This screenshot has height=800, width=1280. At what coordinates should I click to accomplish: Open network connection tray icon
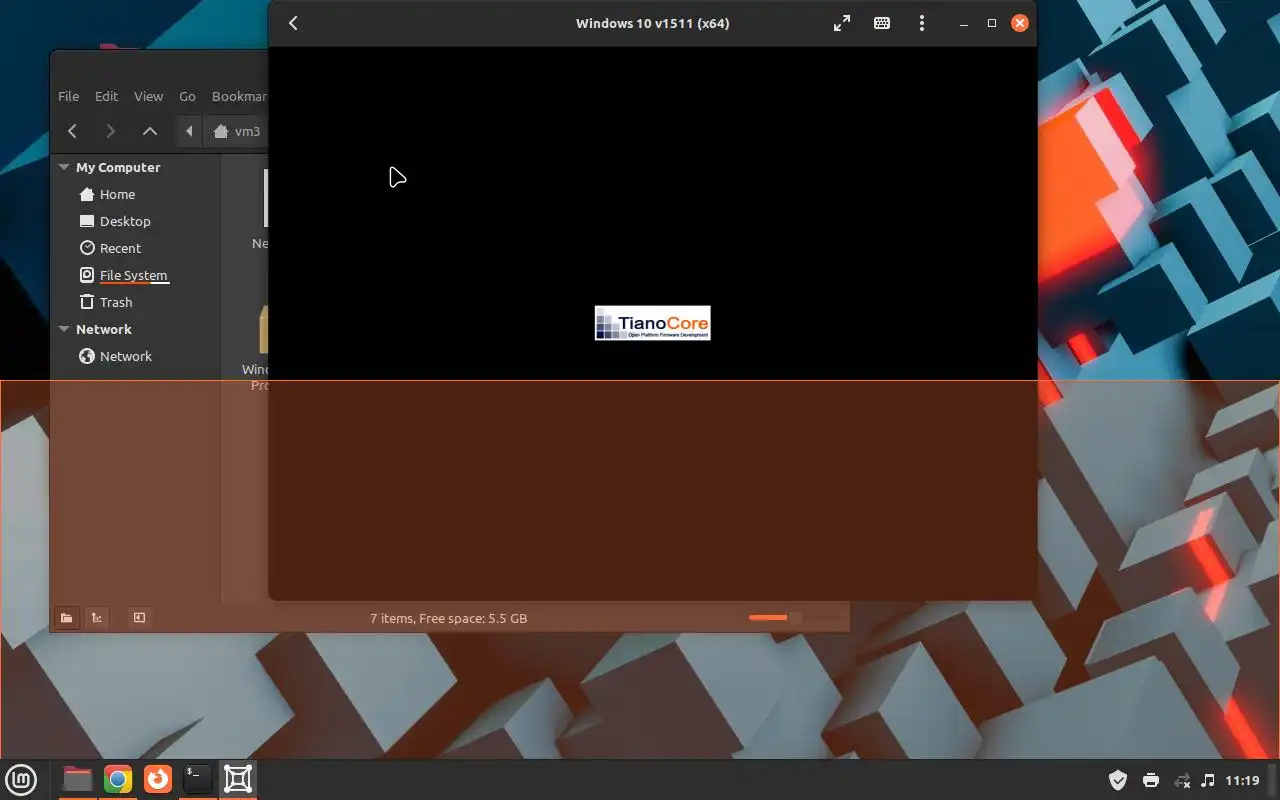[1182, 780]
